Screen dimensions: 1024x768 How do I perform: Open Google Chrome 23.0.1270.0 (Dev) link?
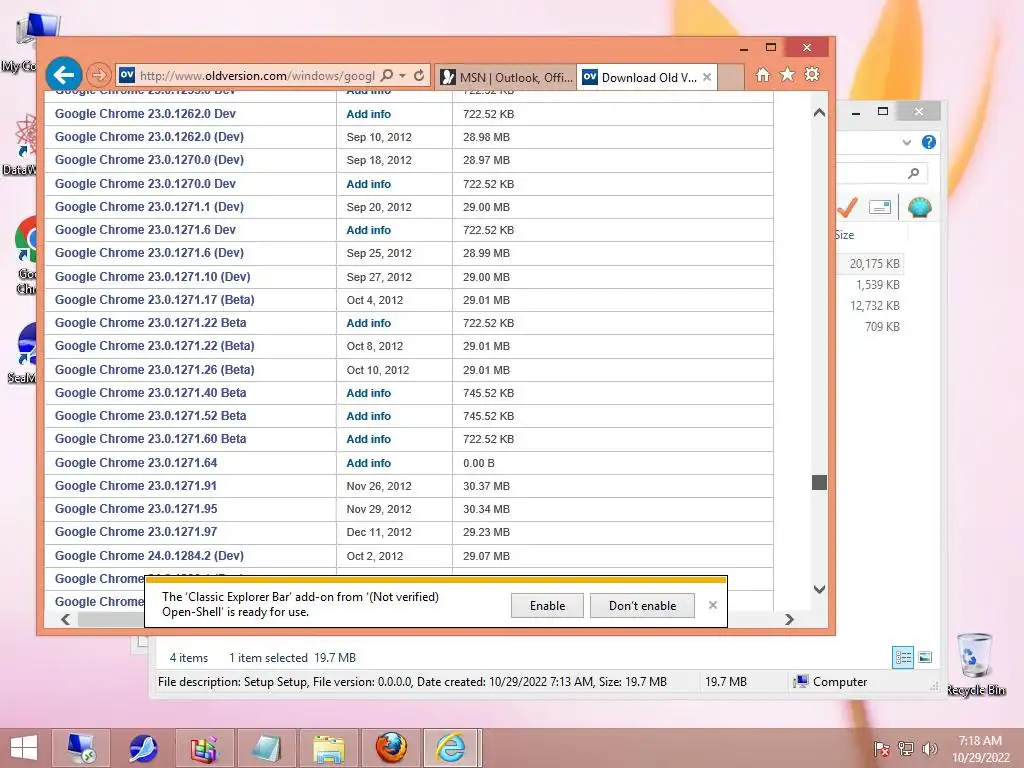tap(149, 160)
